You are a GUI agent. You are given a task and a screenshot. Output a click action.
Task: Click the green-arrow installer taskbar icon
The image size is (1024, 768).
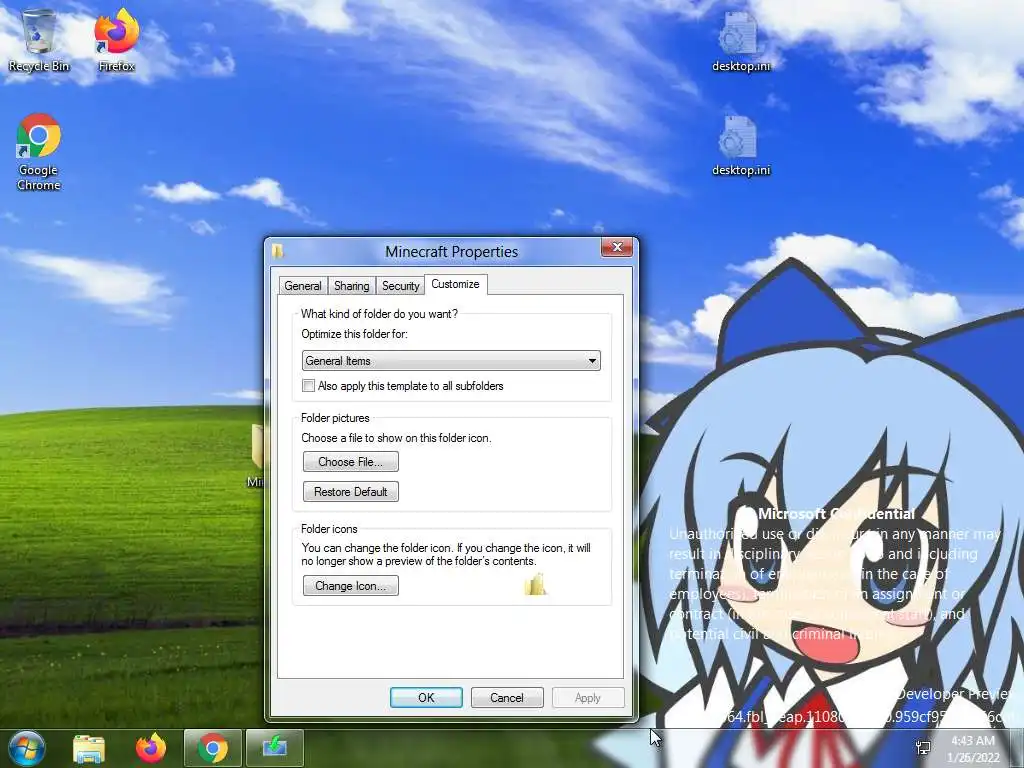275,748
